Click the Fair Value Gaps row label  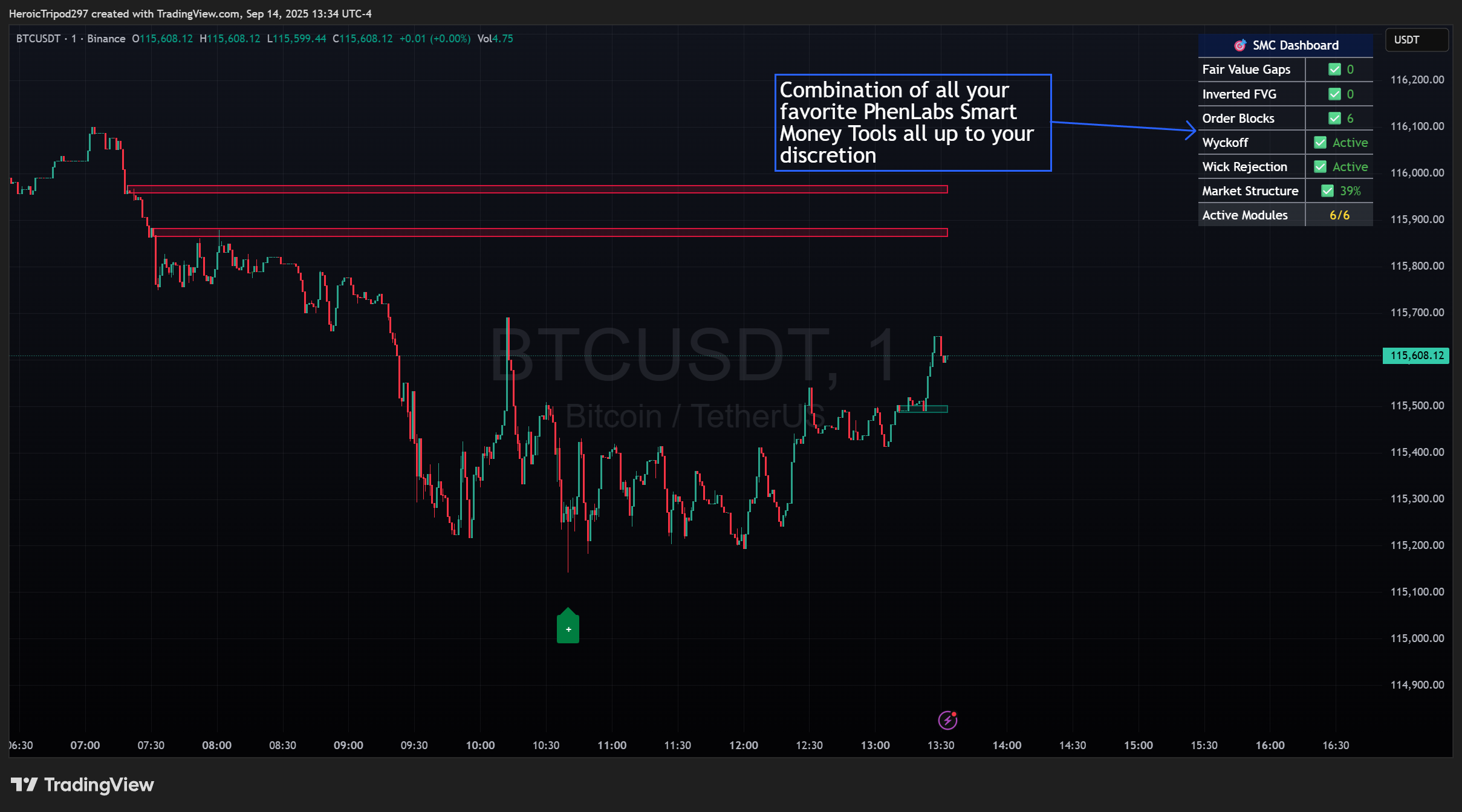[1246, 70]
